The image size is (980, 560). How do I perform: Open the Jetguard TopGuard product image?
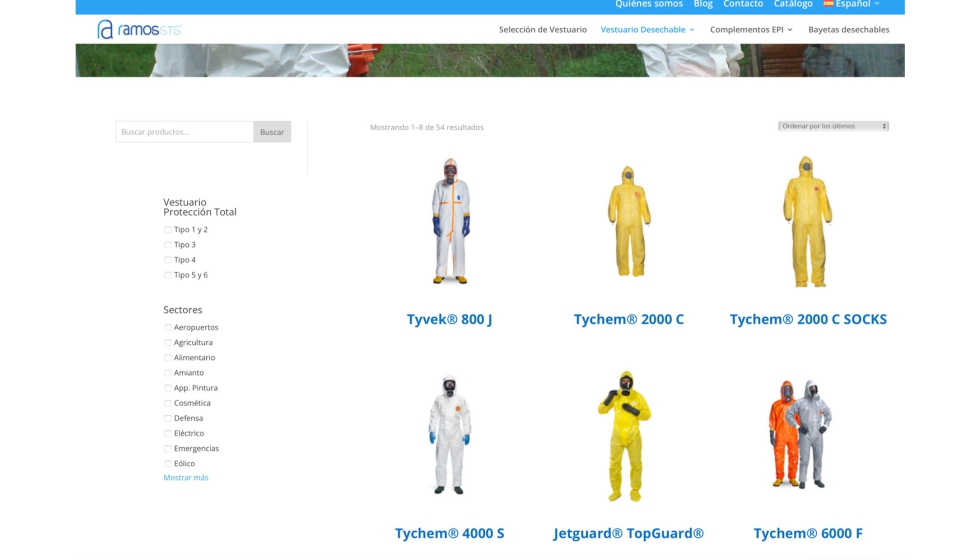point(629,435)
